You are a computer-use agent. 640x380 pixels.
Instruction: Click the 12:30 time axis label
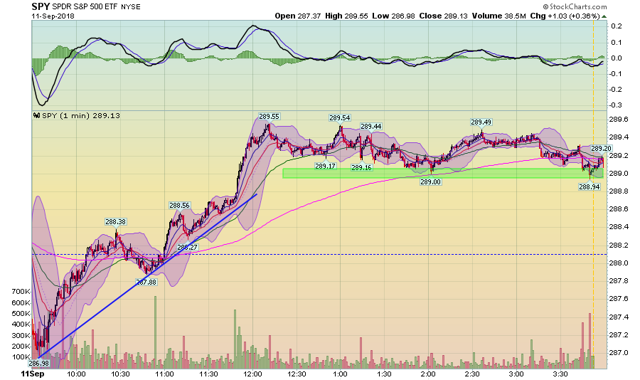pyautogui.click(x=297, y=374)
